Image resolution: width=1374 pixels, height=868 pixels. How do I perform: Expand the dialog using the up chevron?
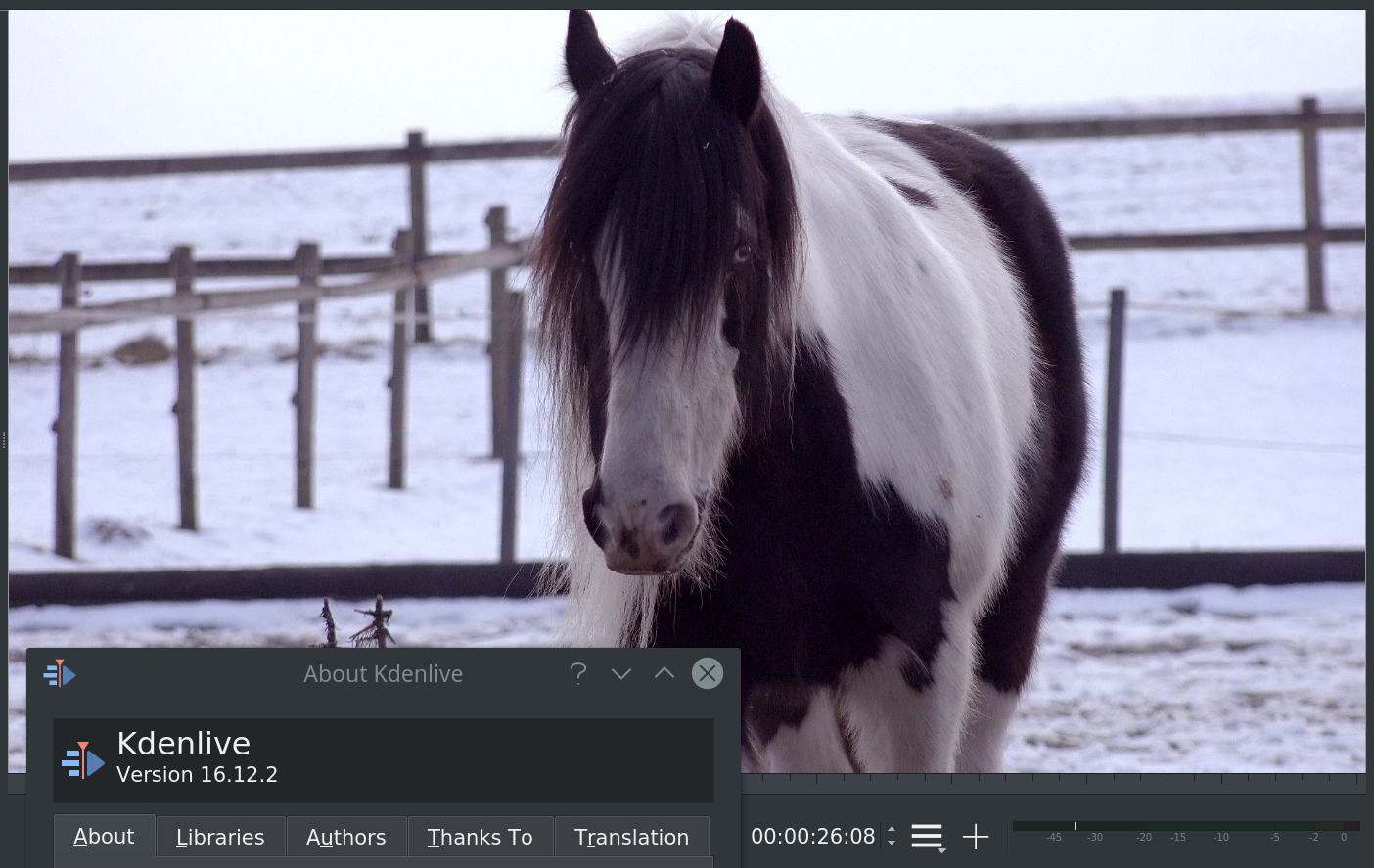(664, 673)
